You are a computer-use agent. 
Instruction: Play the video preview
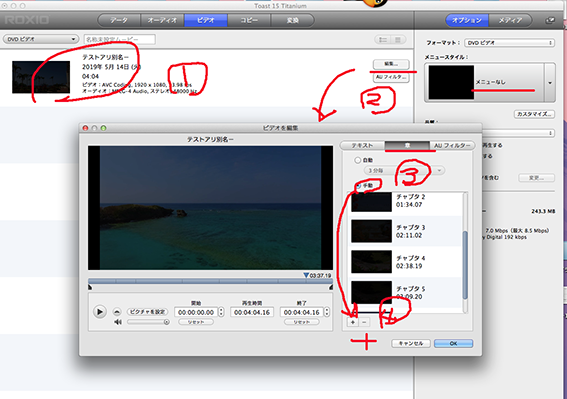99,311
